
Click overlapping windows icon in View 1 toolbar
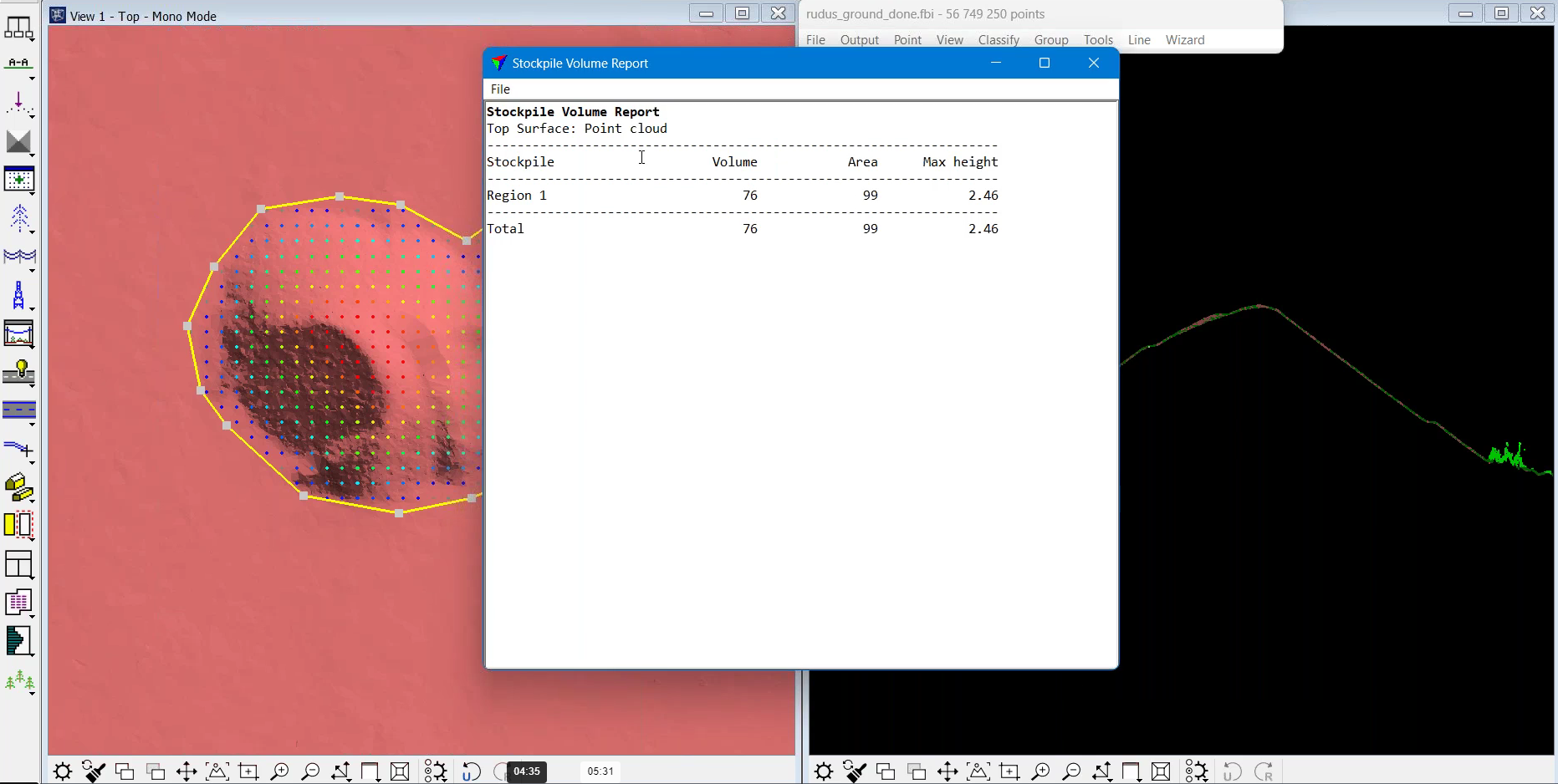125,771
